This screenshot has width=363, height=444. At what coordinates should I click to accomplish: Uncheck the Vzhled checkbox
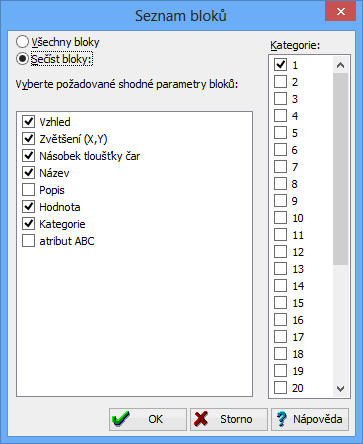point(29,122)
